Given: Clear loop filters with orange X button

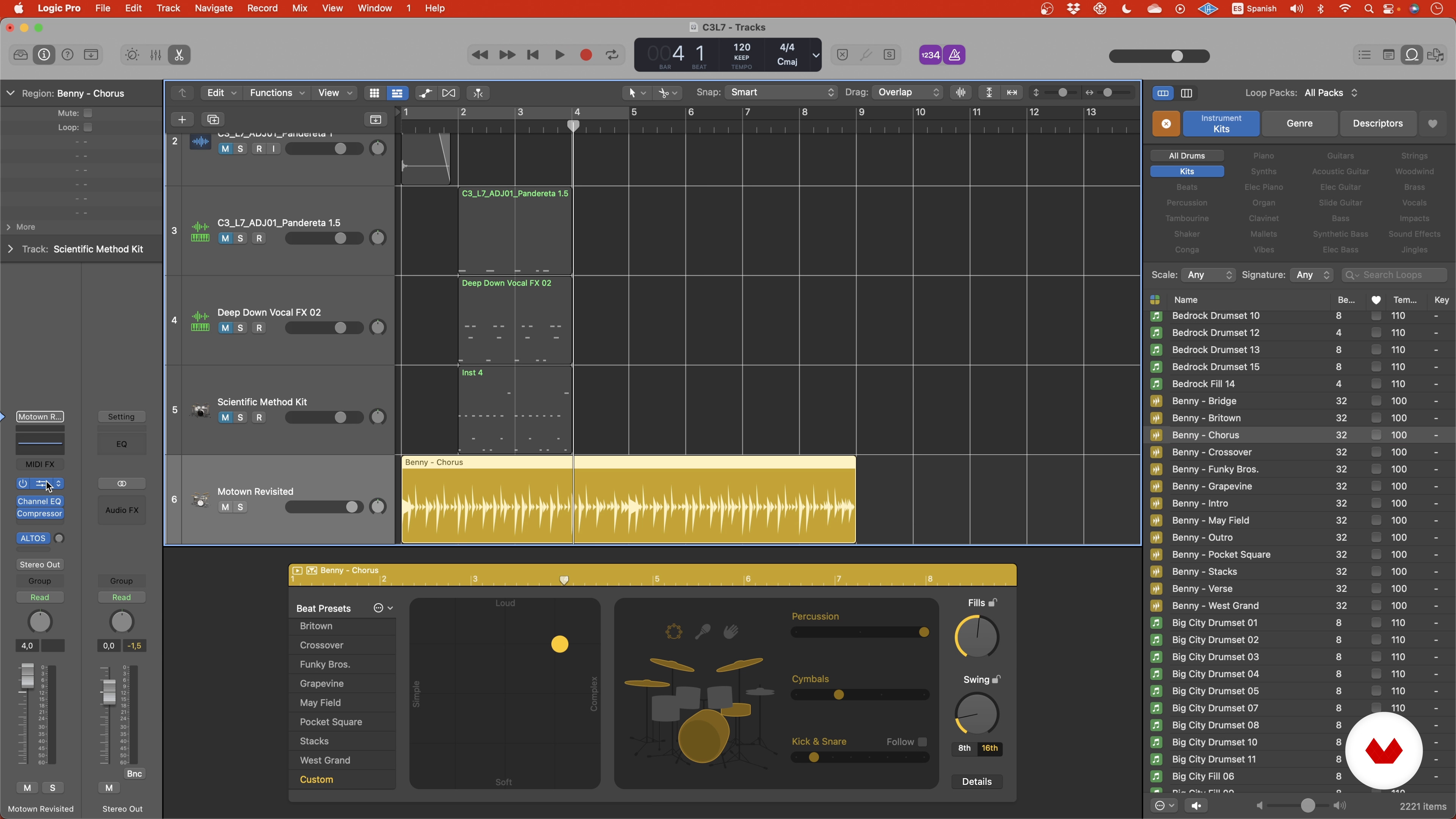Looking at the screenshot, I should click(1166, 123).
